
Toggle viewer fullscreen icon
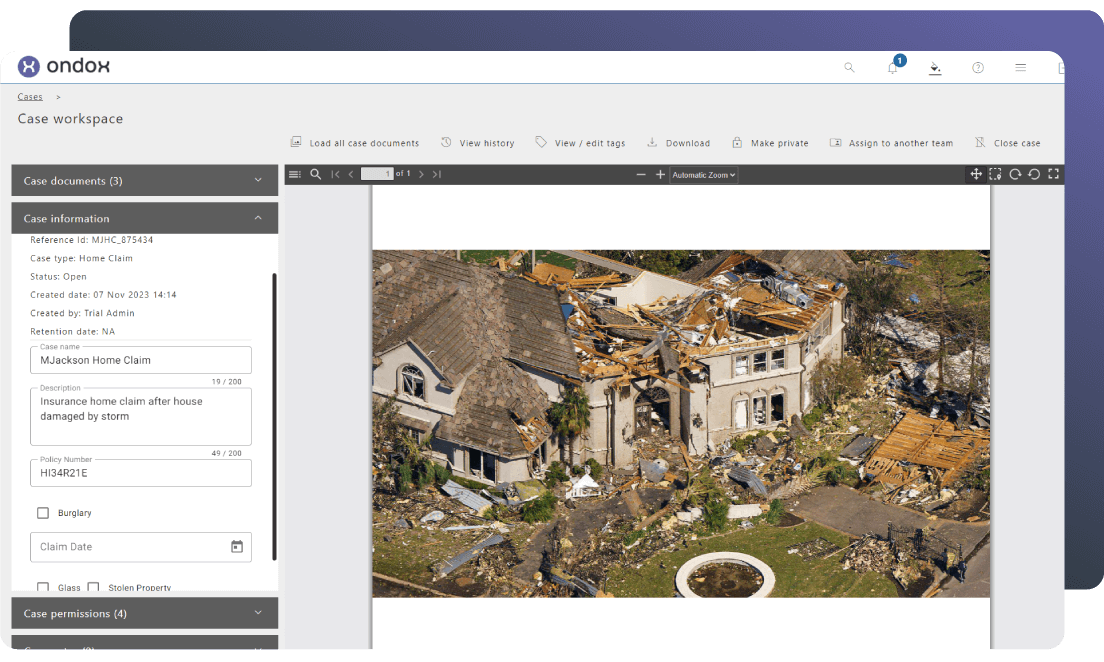coord(1053,174)
